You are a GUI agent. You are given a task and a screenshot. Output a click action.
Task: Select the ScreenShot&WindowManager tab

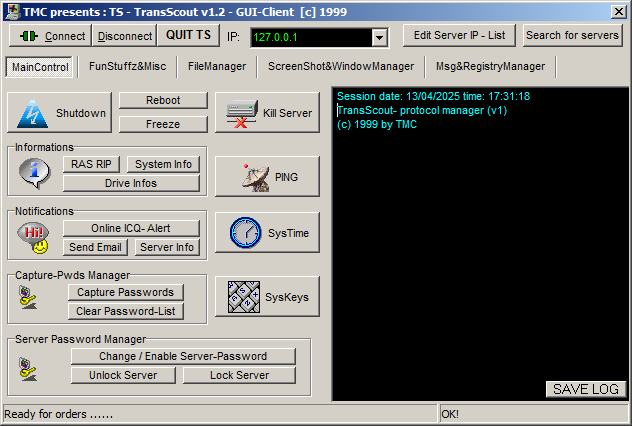(x=340, y=67)
